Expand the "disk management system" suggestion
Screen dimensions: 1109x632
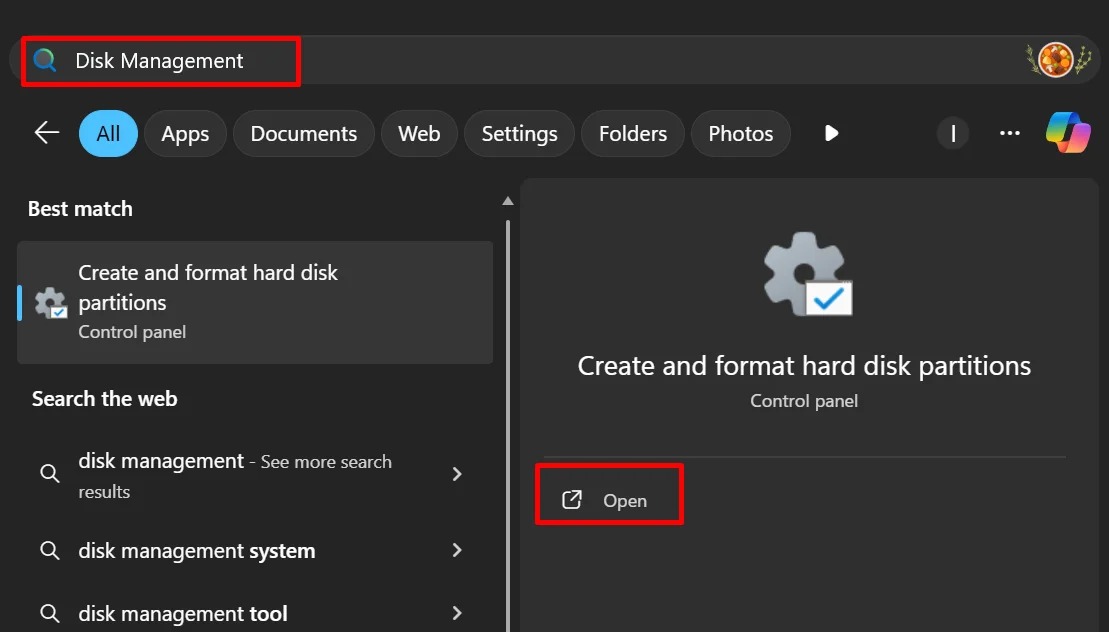tap(457, 550)
